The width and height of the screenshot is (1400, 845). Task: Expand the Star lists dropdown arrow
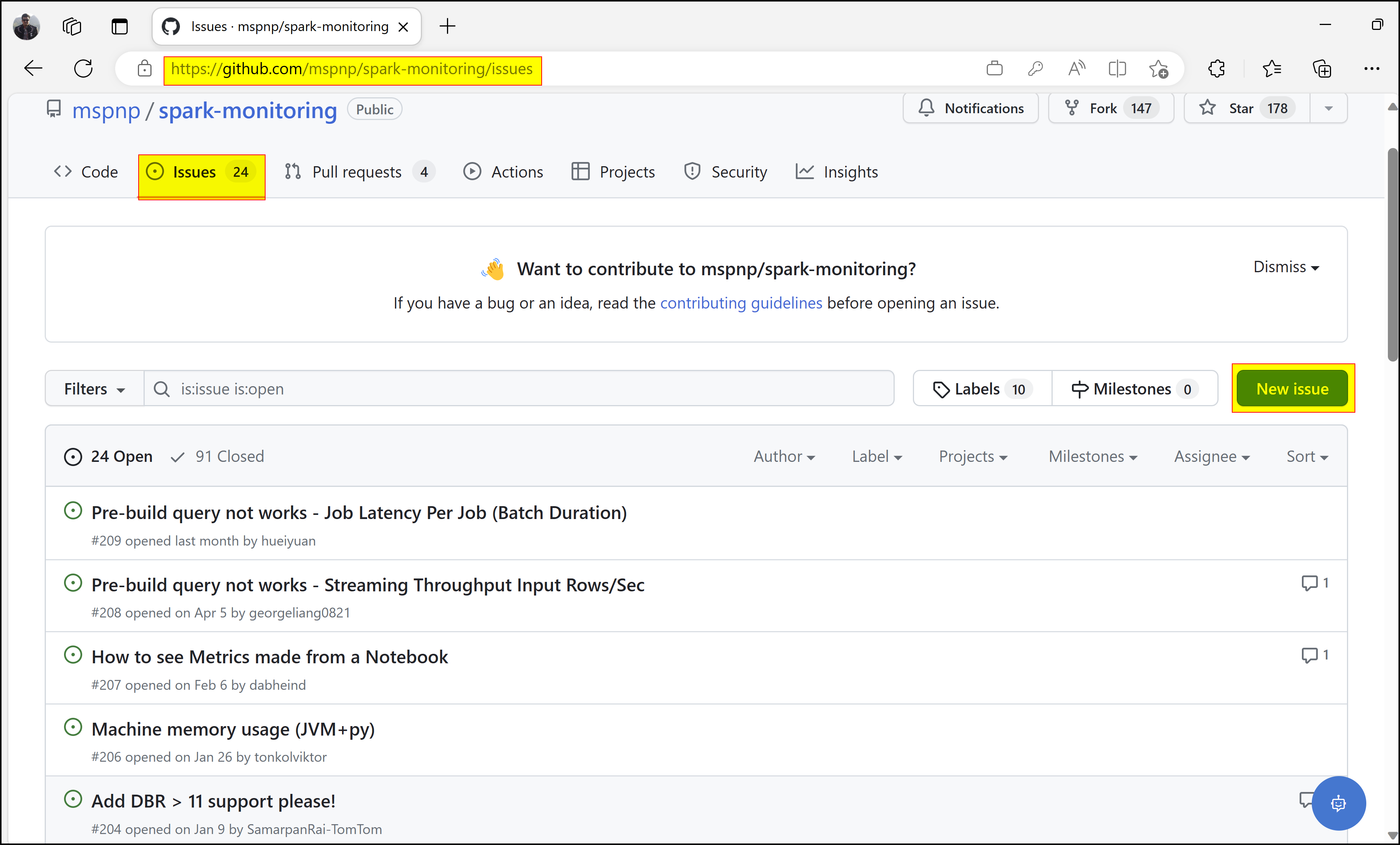click(x=1328, y=108)
